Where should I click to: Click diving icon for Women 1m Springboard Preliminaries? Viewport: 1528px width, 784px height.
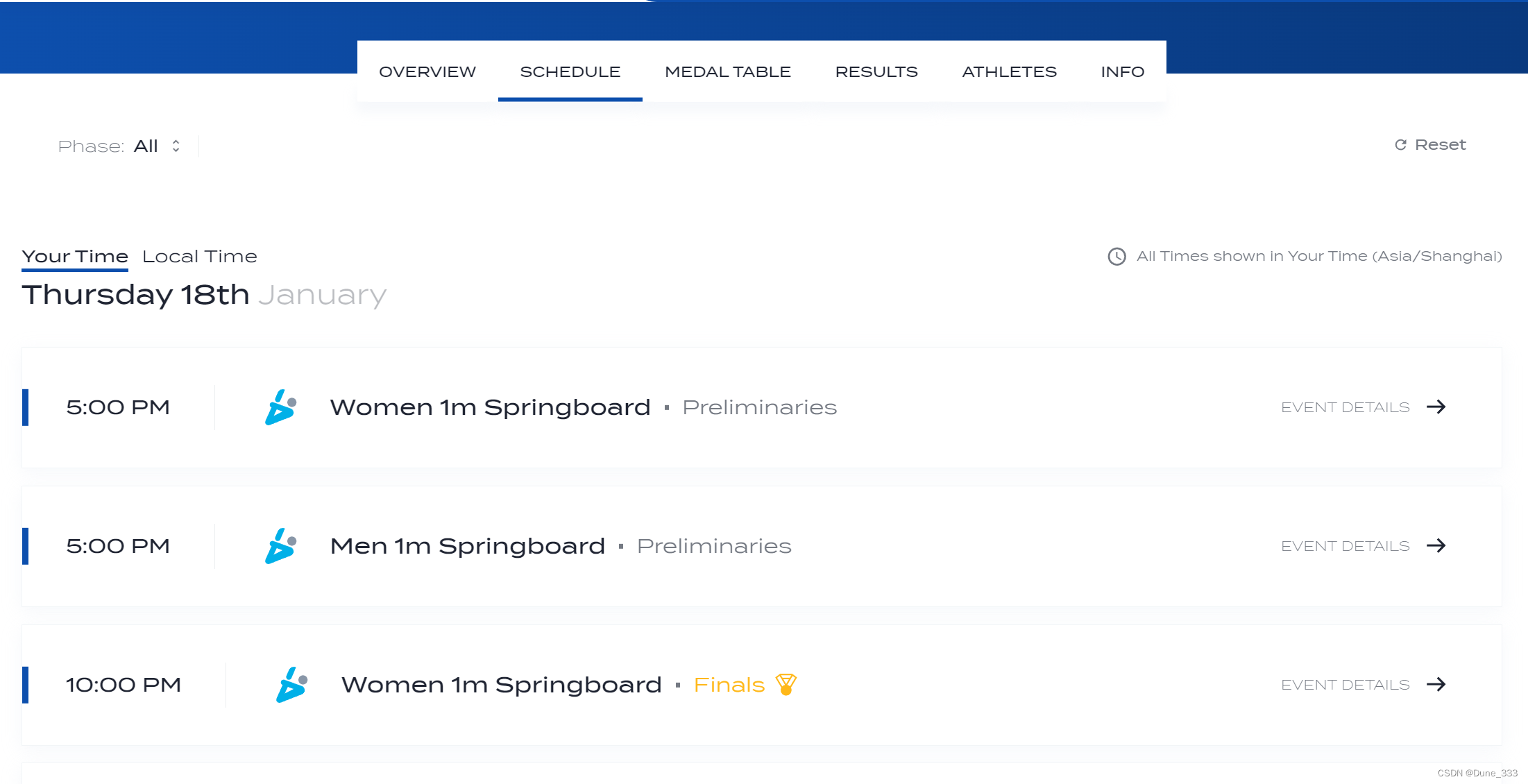click(280, 407)
